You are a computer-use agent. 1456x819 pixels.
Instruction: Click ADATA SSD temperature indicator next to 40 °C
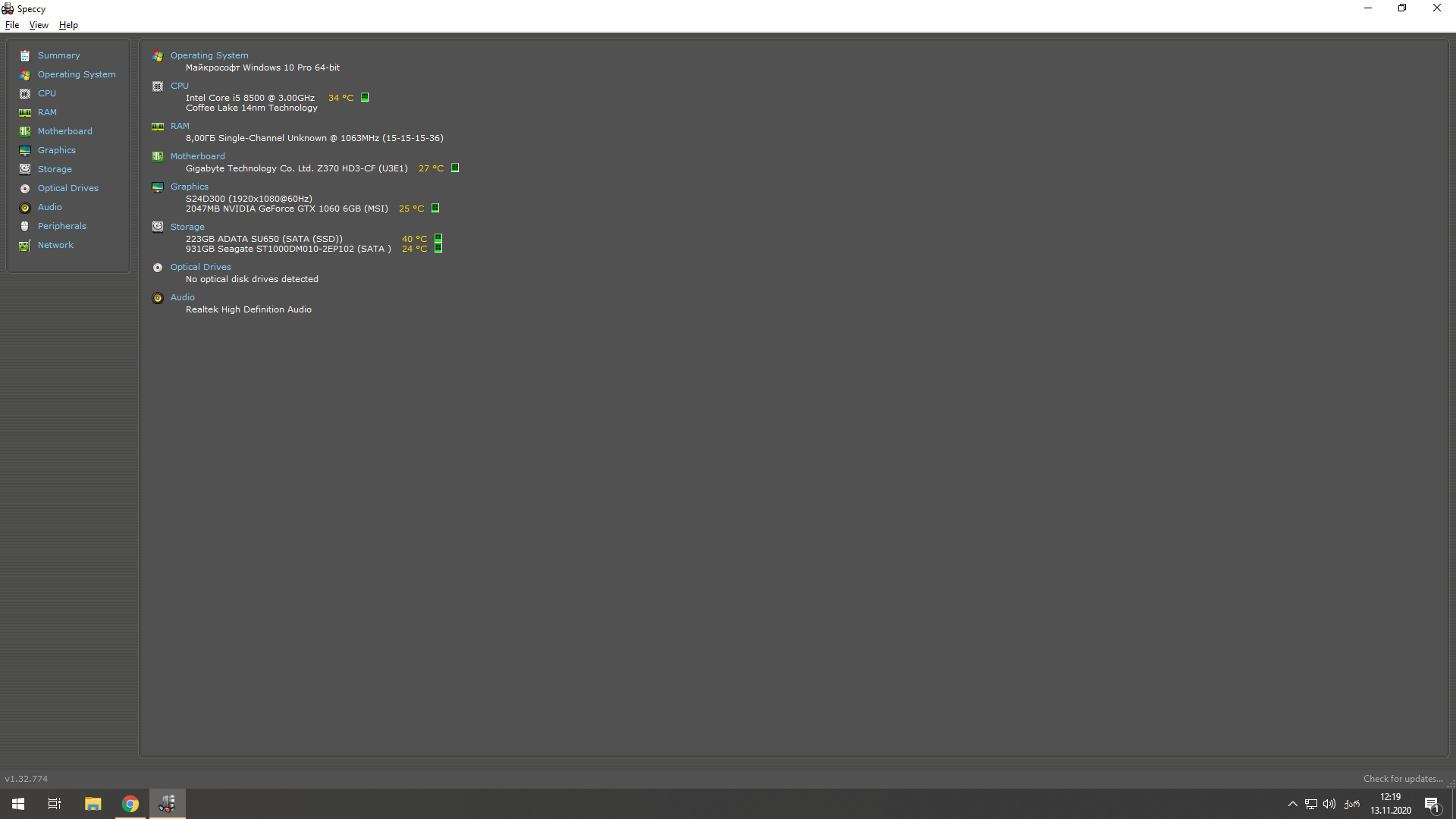(x=438, y=238)
